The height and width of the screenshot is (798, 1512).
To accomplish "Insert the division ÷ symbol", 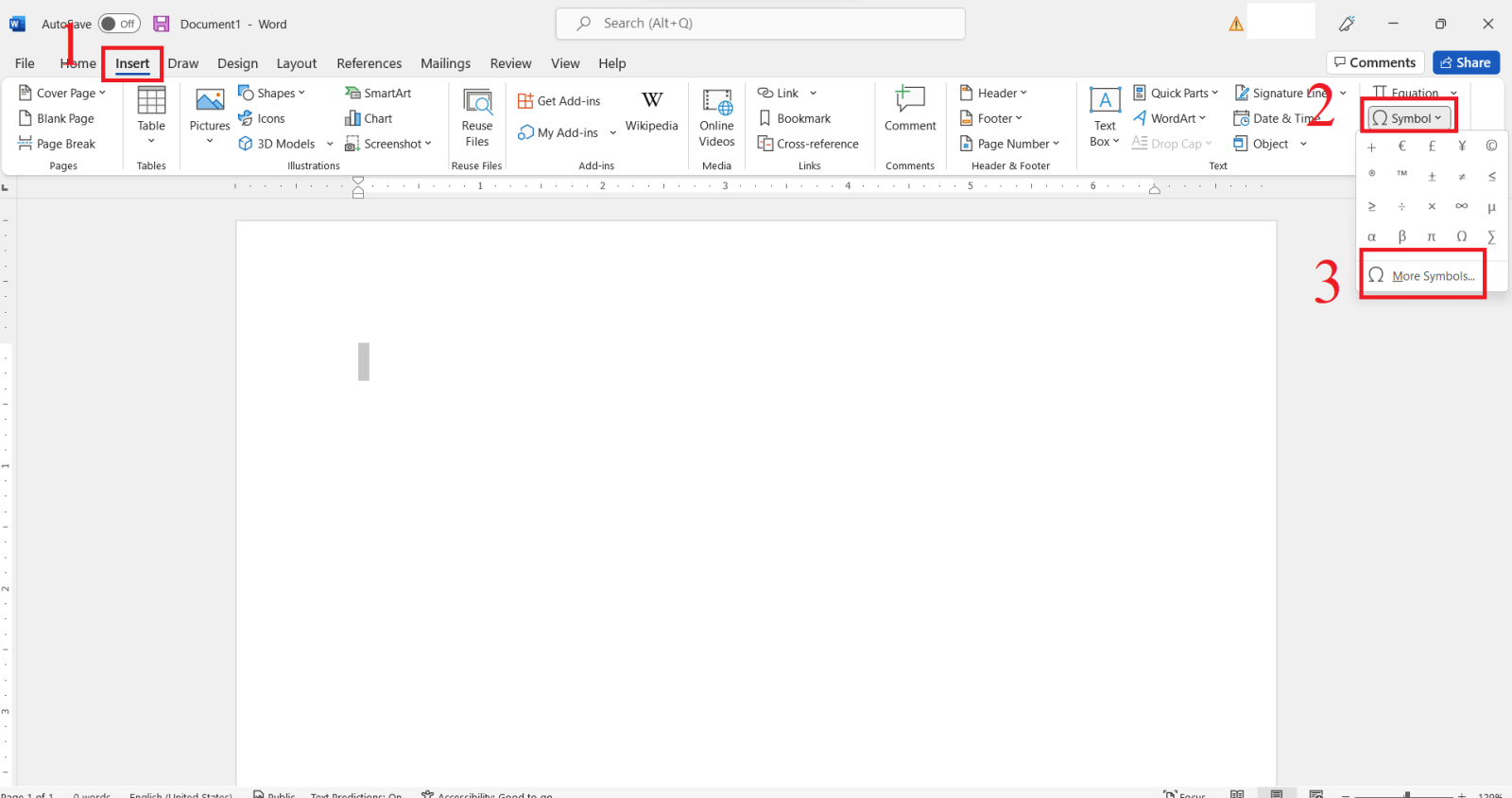I will pos(1402,206).
